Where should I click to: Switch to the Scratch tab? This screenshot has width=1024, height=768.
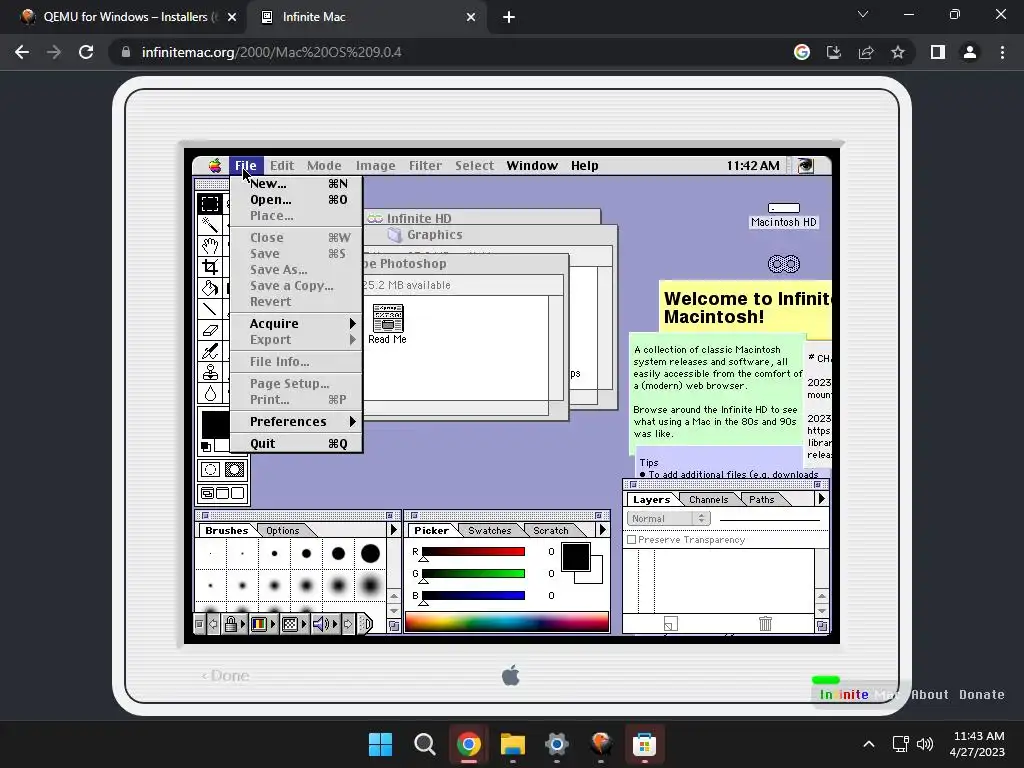[550, 530]
